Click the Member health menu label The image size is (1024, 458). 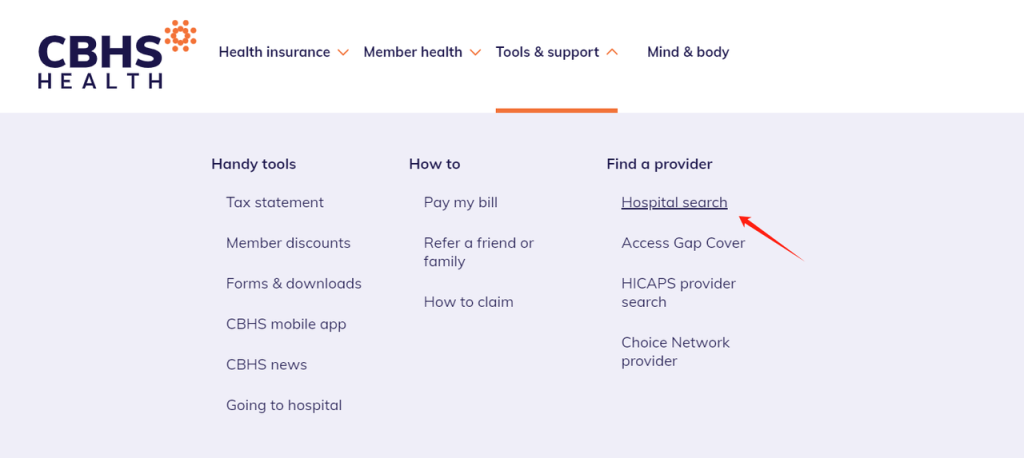tap(413, 52)
